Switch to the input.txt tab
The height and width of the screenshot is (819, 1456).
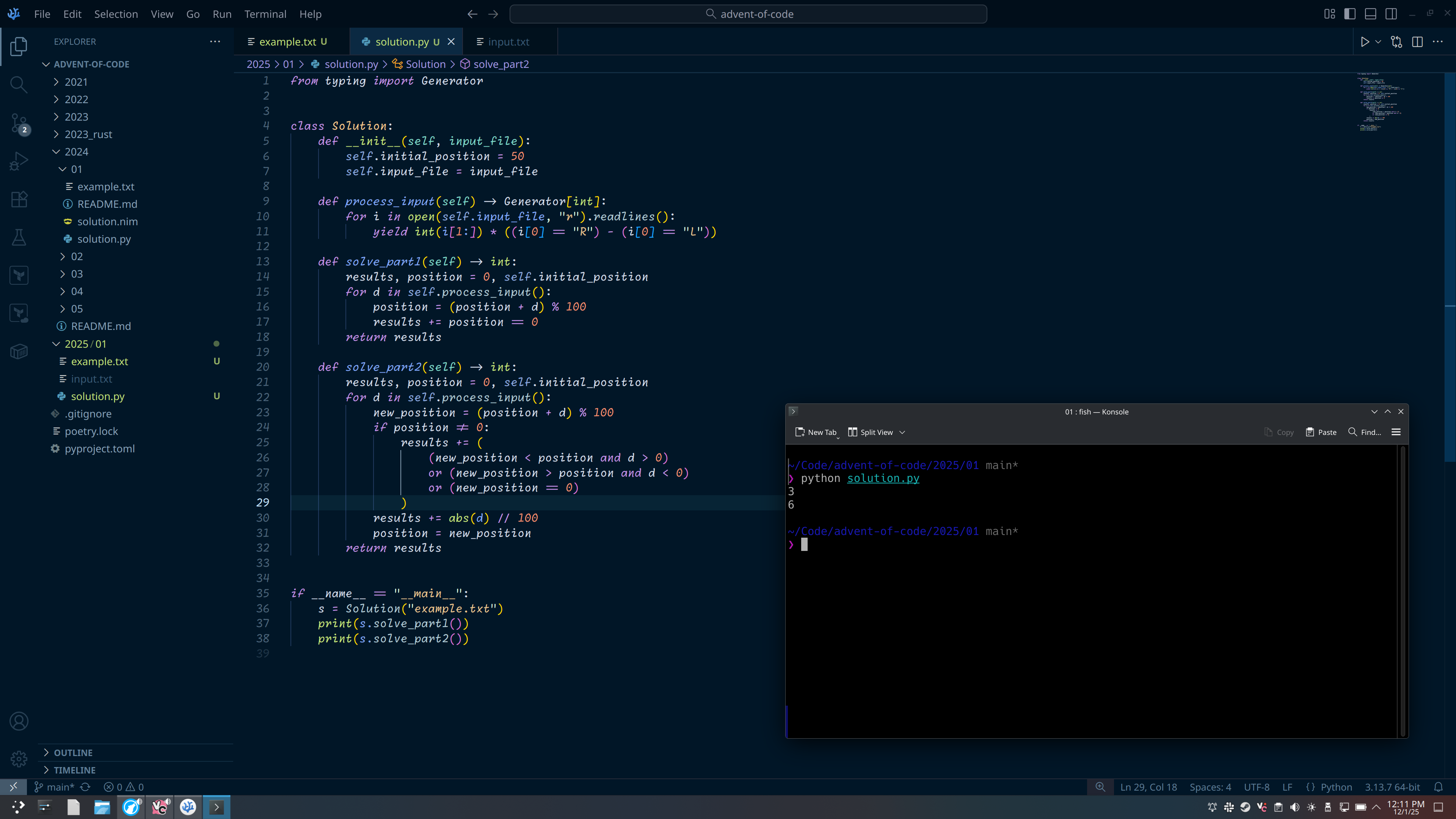(508, 42)
